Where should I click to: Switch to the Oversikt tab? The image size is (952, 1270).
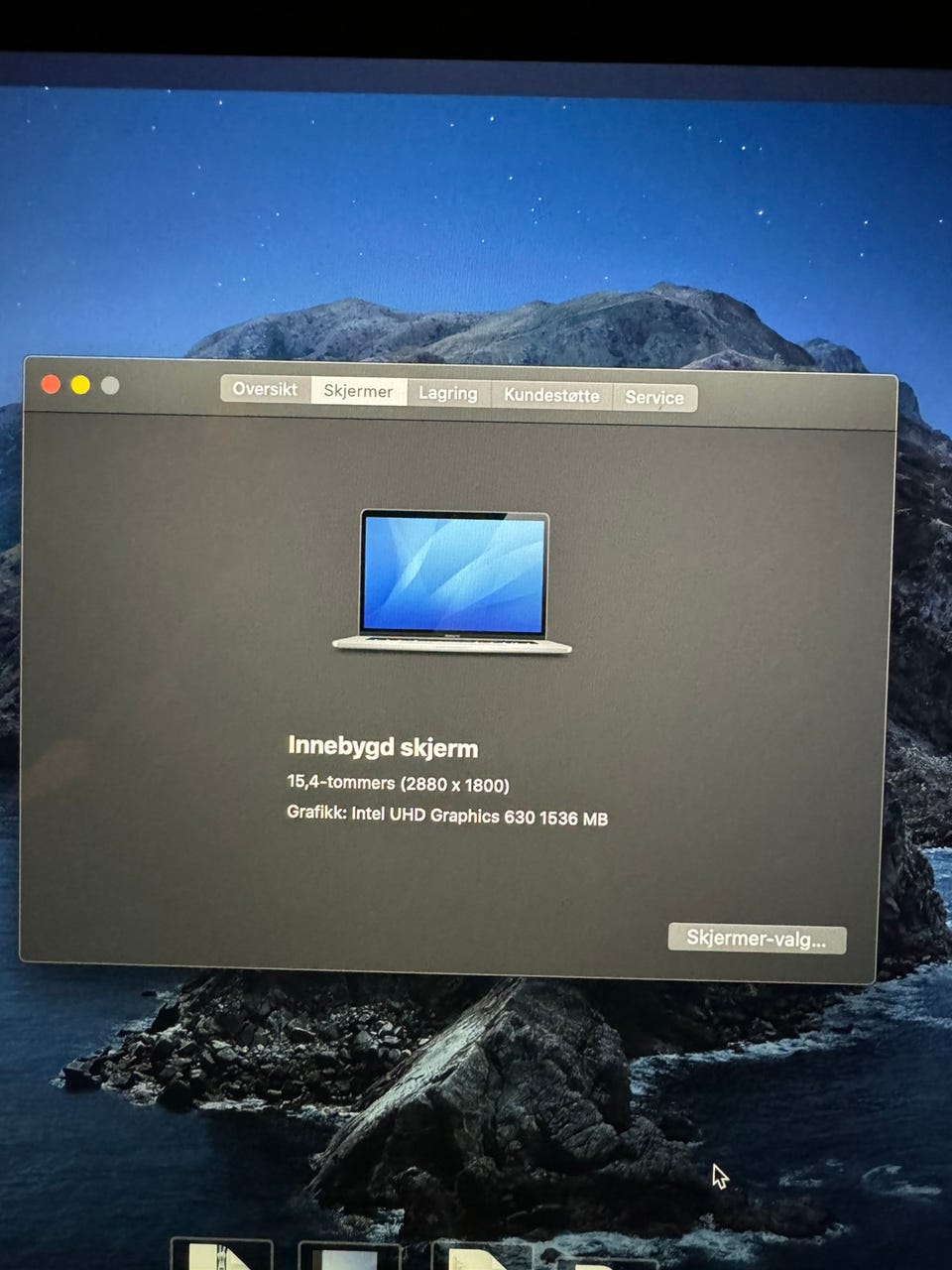[x=265, y=389]
